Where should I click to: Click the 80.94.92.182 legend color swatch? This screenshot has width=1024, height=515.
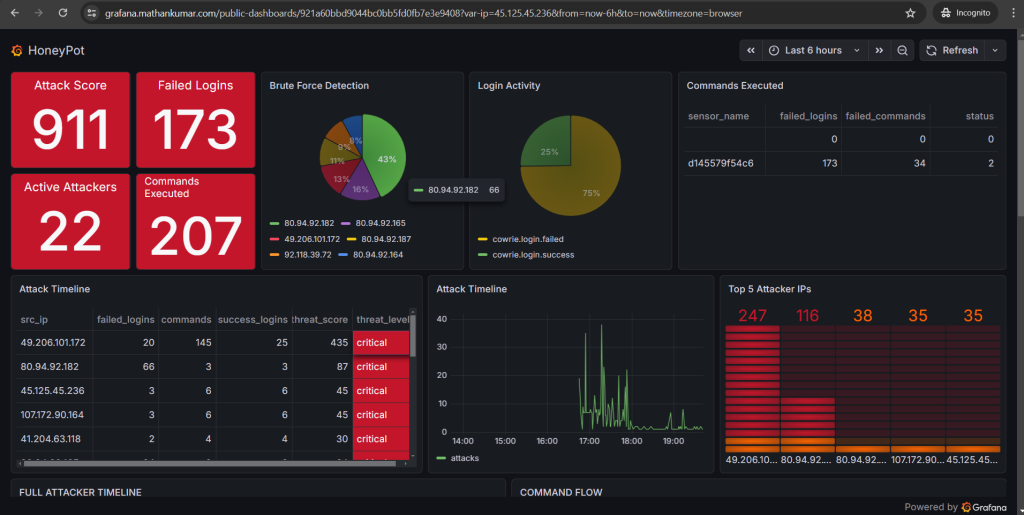pos(276,223)
